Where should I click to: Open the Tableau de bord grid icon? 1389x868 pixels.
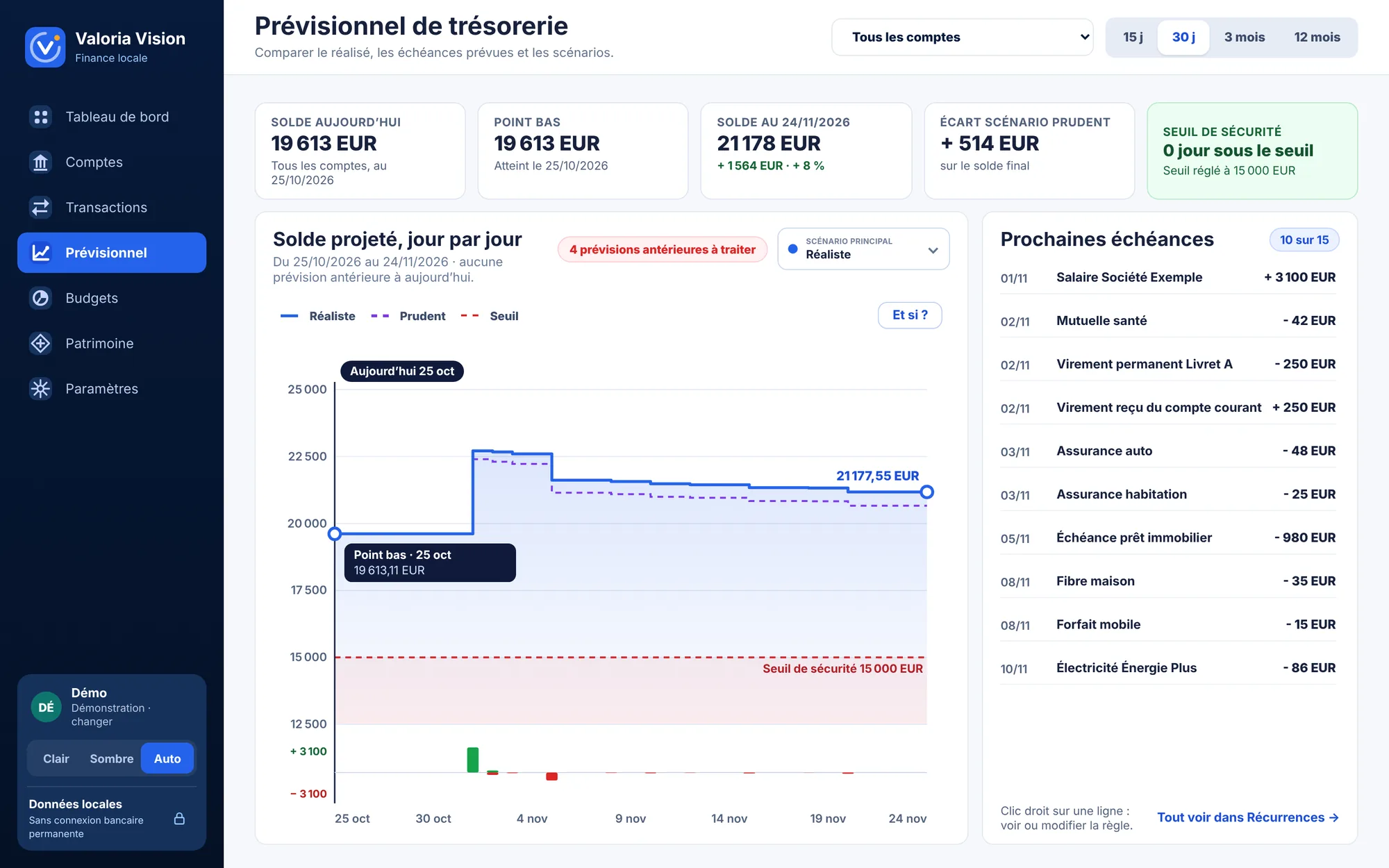(41, 117)
